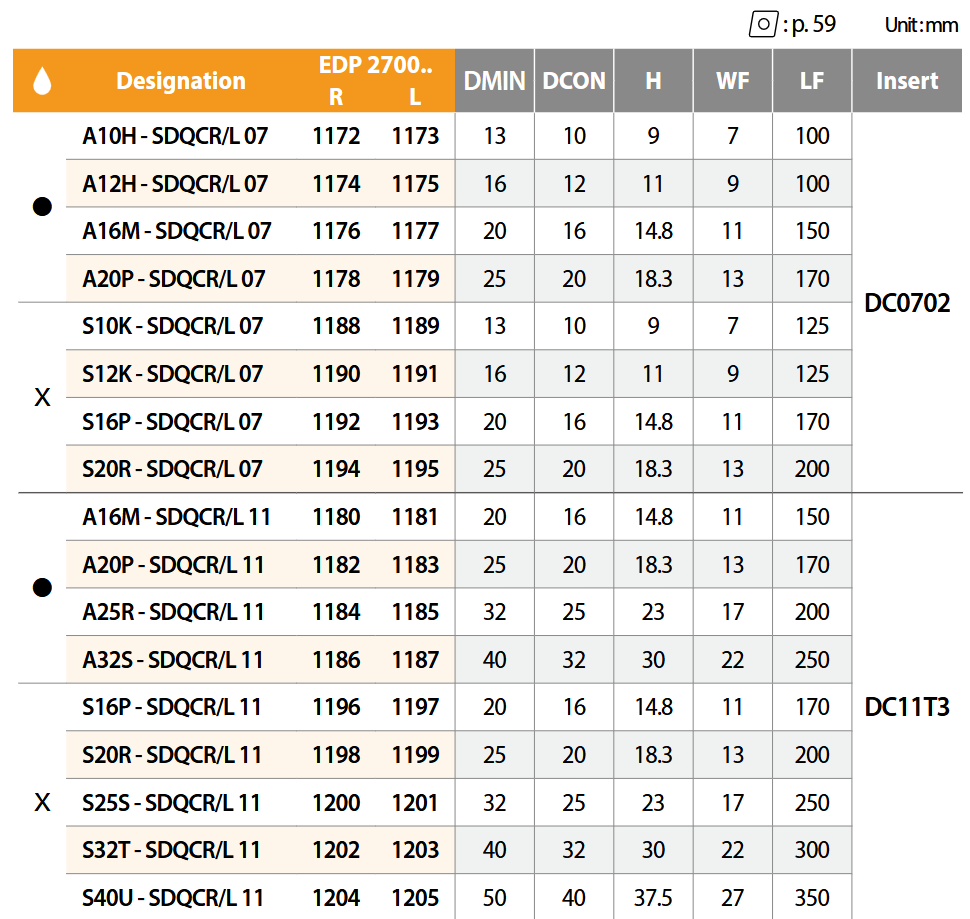Select EDP number 1172 in the R column
The height and width of the screenshot is (919, 970).
pyautogui.click(x=336, y=136)
